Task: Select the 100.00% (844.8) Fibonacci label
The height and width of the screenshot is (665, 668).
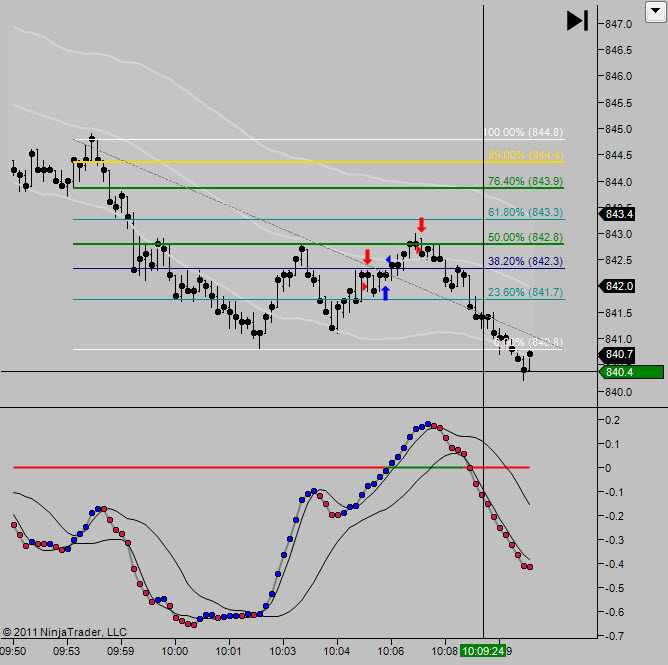Action: tap(524, 132)
